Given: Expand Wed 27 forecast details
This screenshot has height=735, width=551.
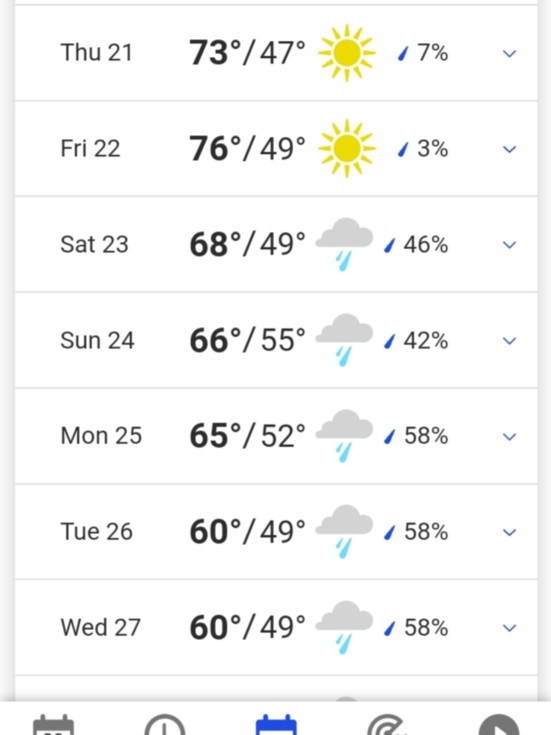Looking at the screenshot, I should click(509, 628).
